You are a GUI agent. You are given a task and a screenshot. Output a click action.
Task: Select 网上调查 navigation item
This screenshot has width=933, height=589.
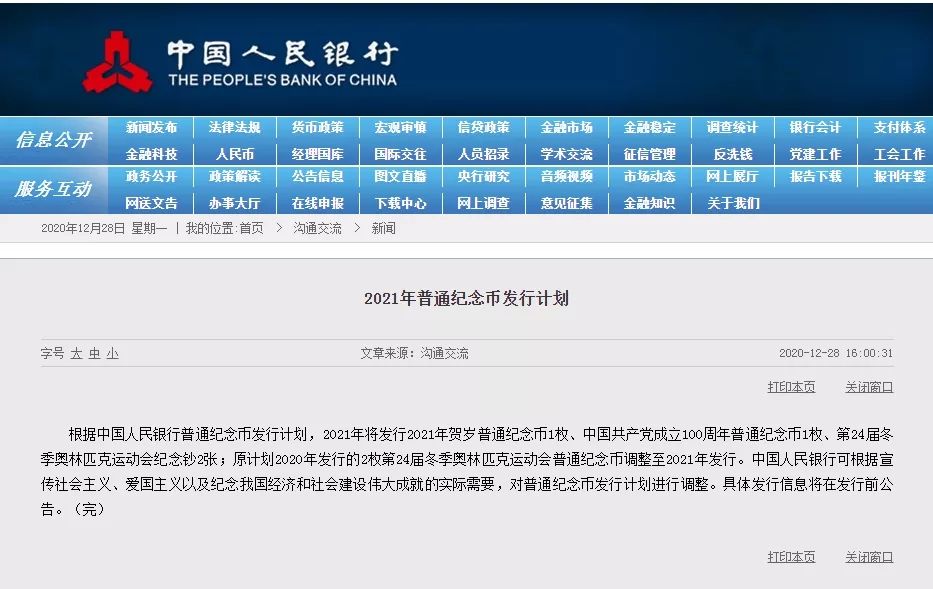[x=484, y=203]
